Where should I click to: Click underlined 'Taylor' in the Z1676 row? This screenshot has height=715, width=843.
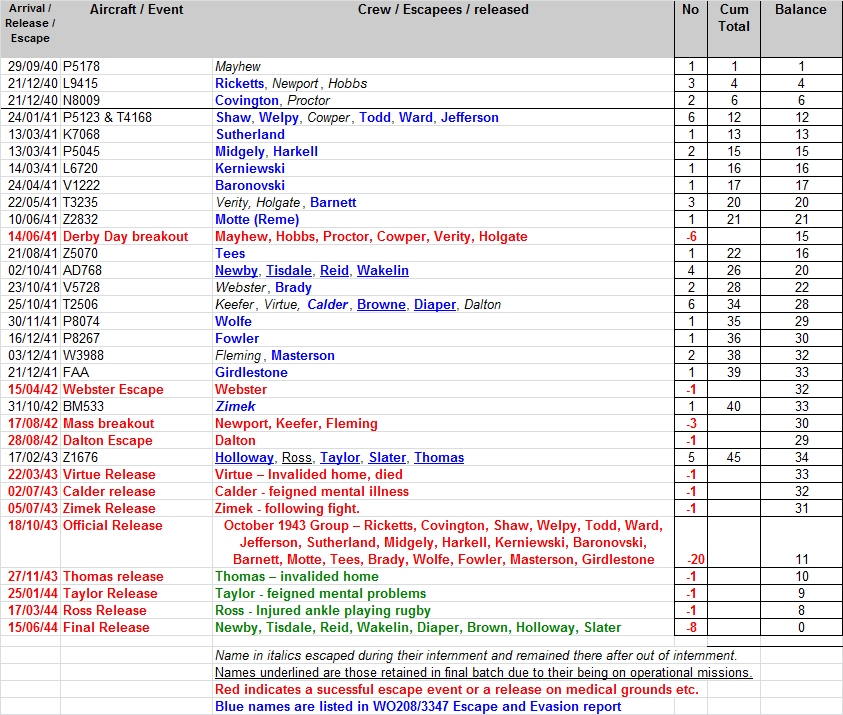[340, 457]
